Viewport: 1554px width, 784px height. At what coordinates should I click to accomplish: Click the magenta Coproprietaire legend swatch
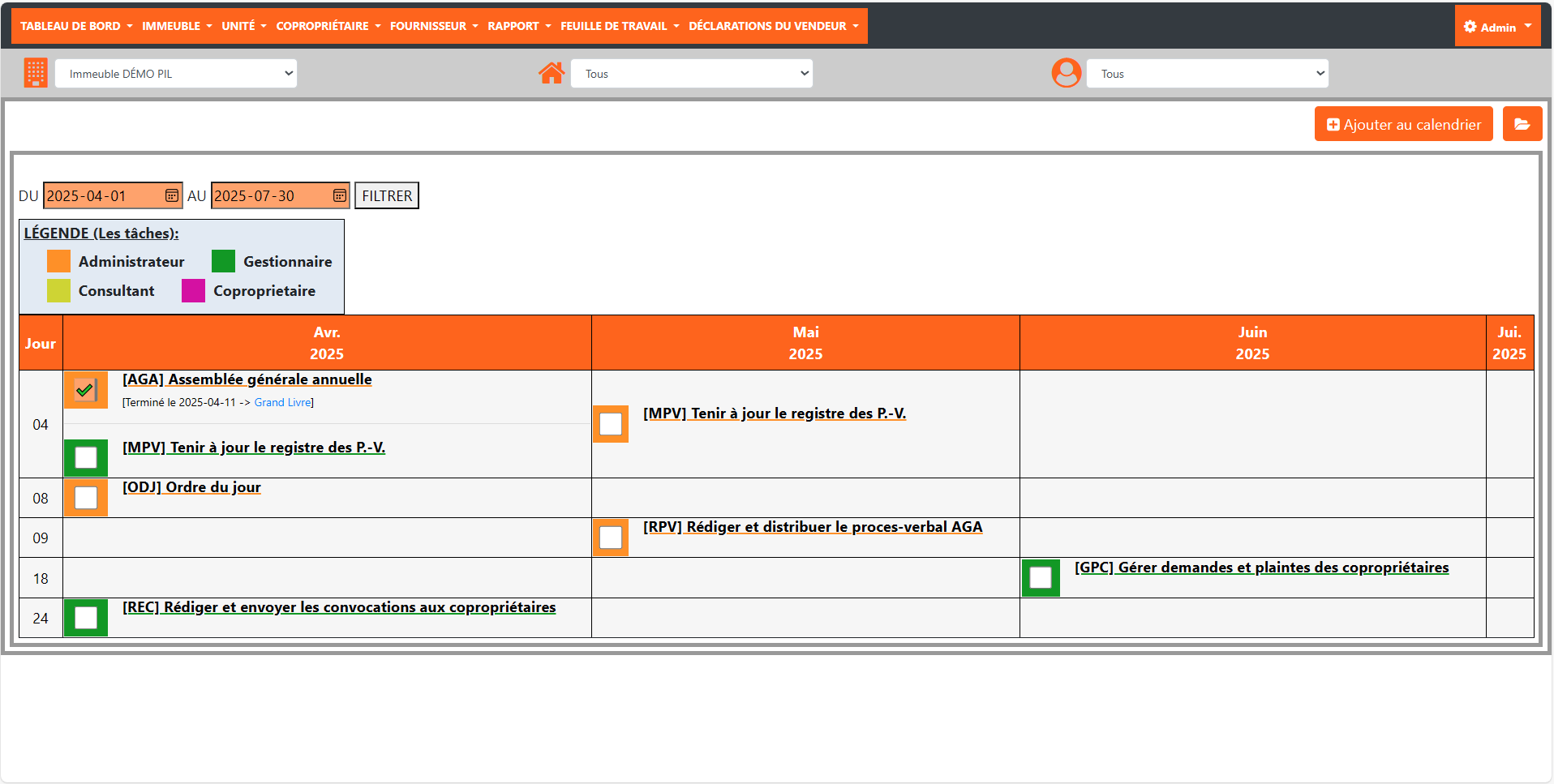(x=193, y=290)
